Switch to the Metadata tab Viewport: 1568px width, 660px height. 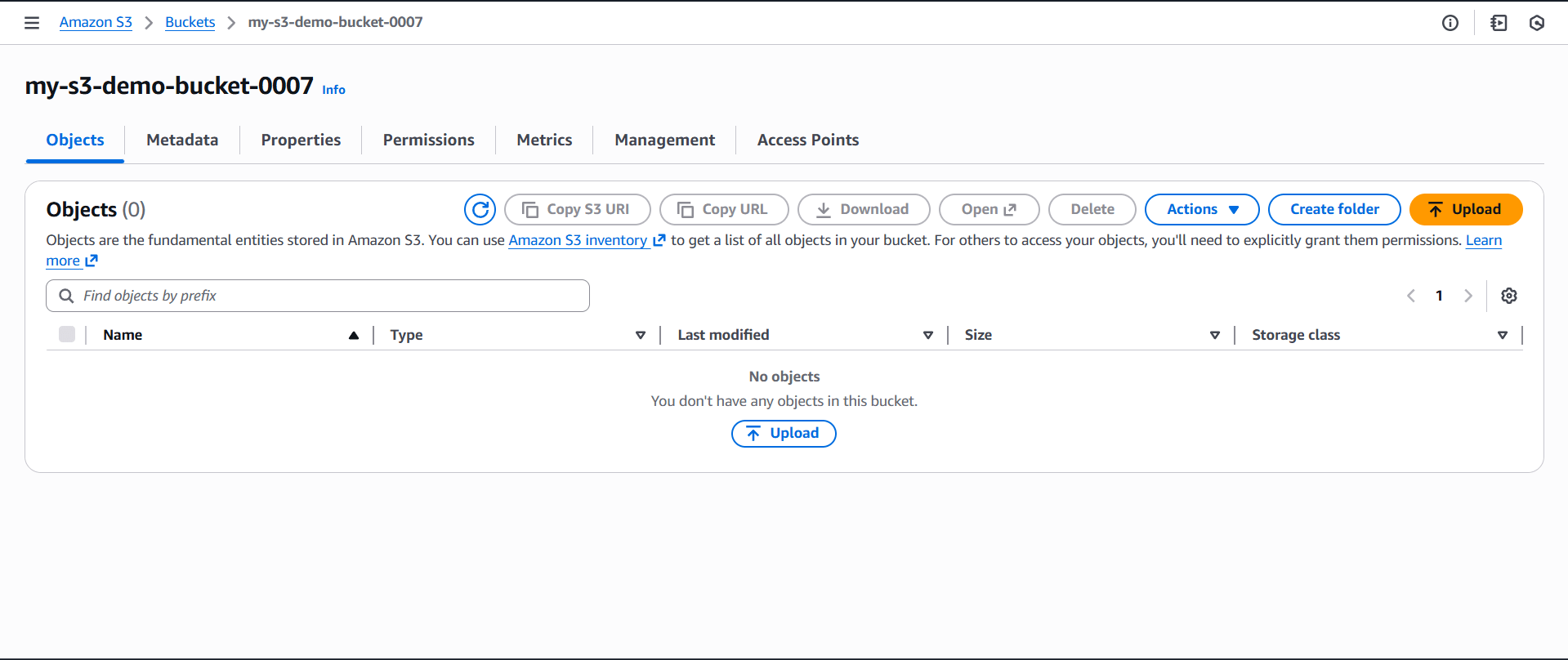(x=182, y=140)
